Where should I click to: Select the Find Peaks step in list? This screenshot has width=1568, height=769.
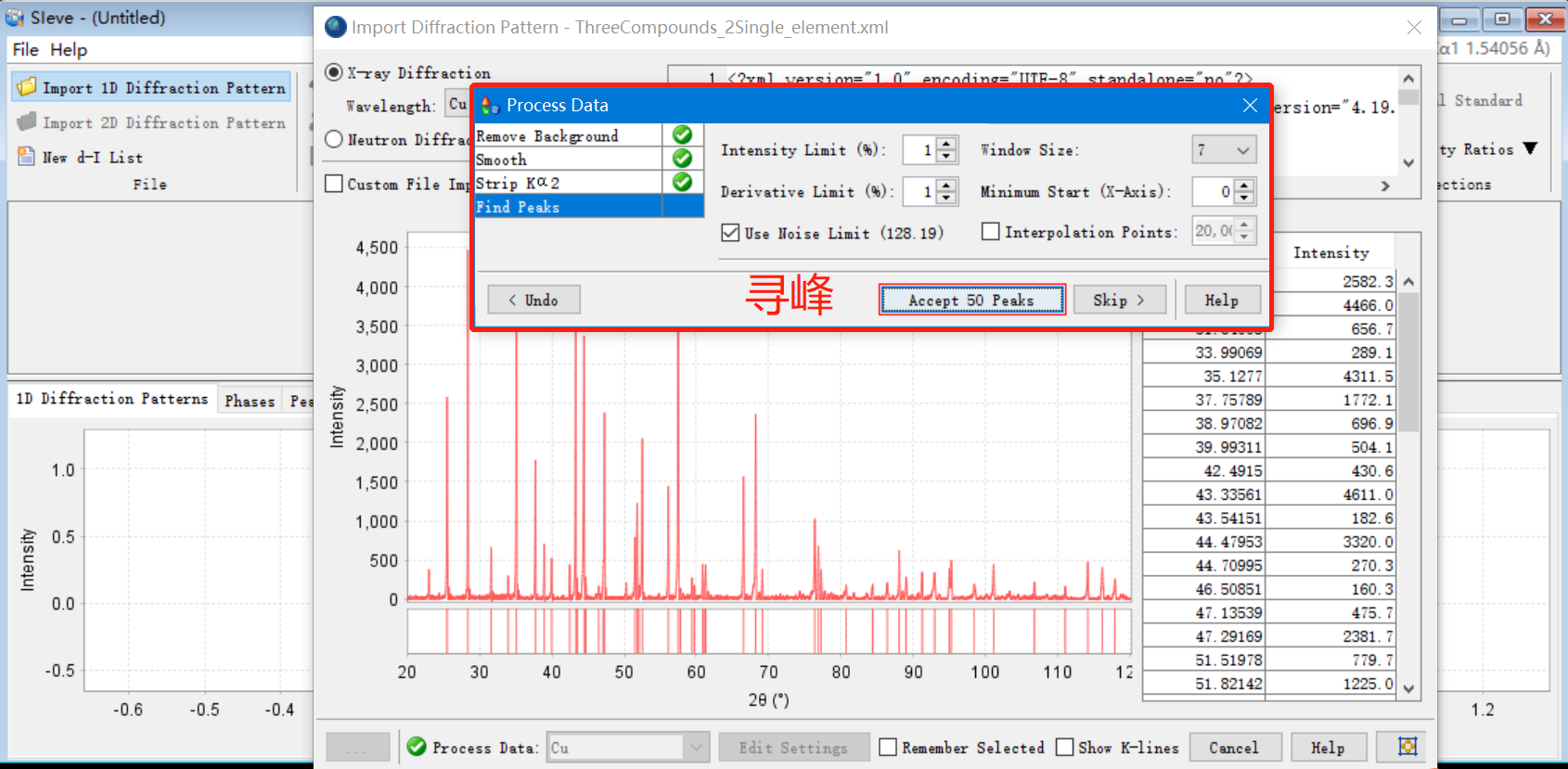(x=567, y=207)
